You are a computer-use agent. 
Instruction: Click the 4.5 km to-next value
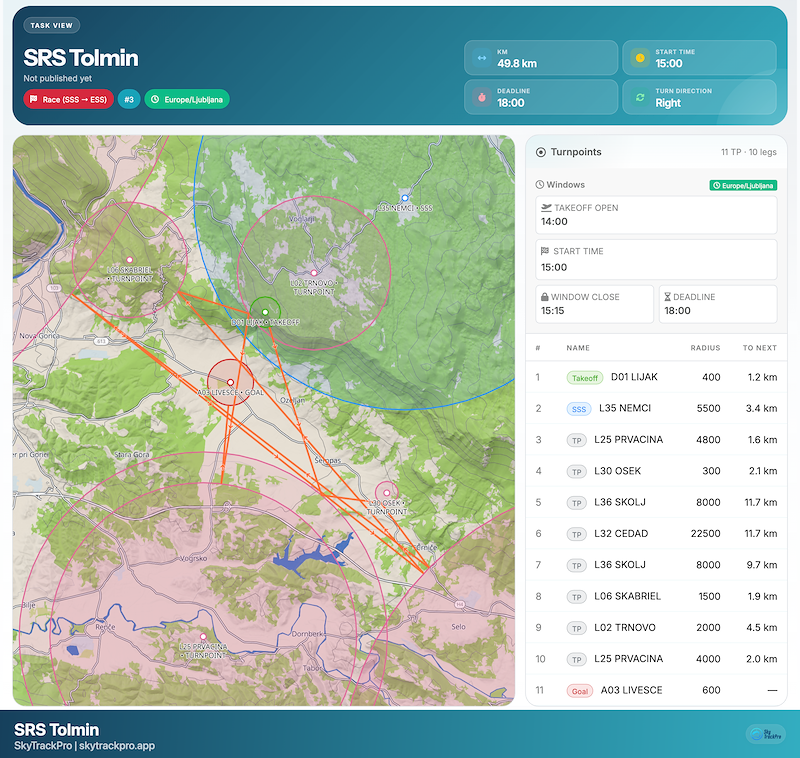coord(762,627)
